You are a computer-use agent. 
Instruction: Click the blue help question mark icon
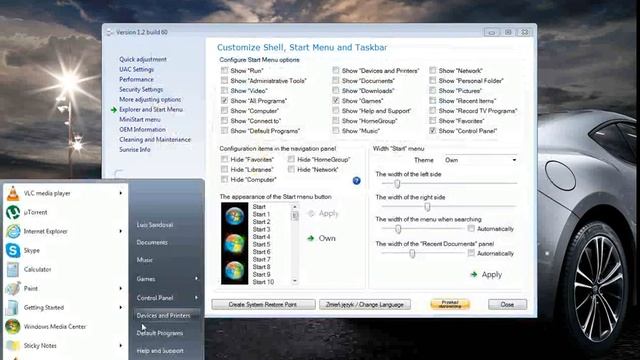point(356,181)
